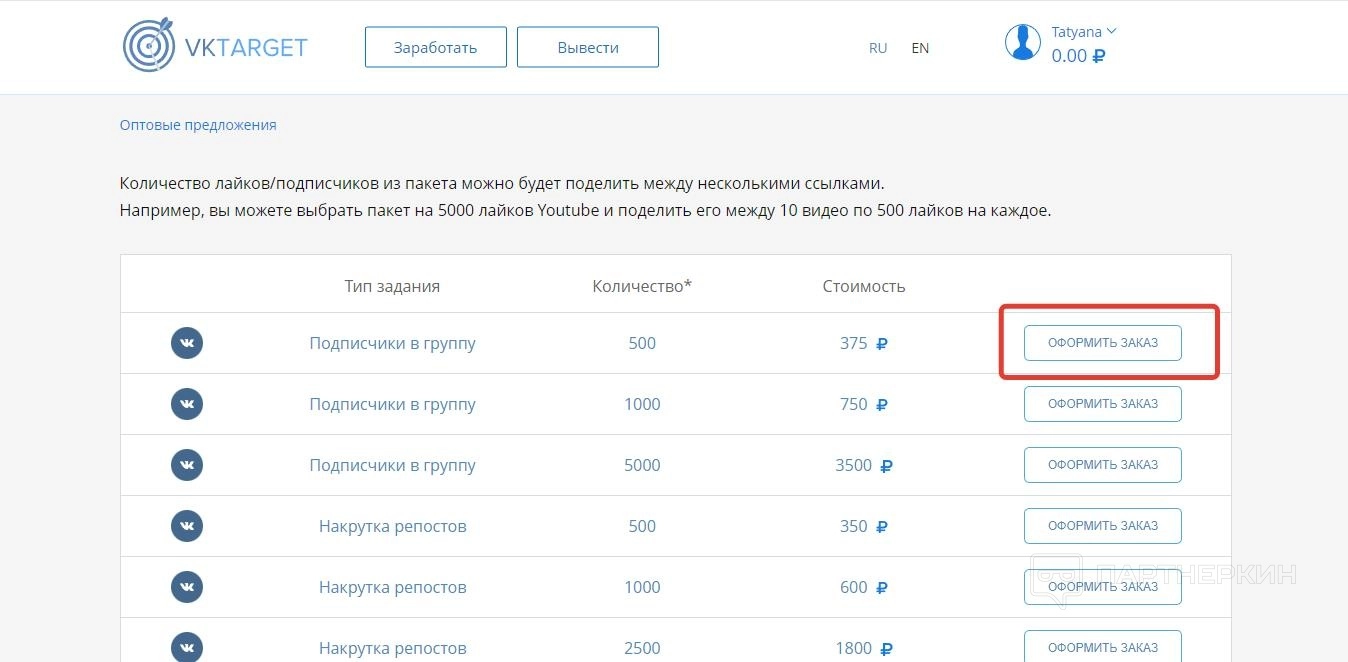Order 5000 group subscribers for 3500 ₽
The height and width of the screenshot is (662, 1348).
coord(1102,465)
